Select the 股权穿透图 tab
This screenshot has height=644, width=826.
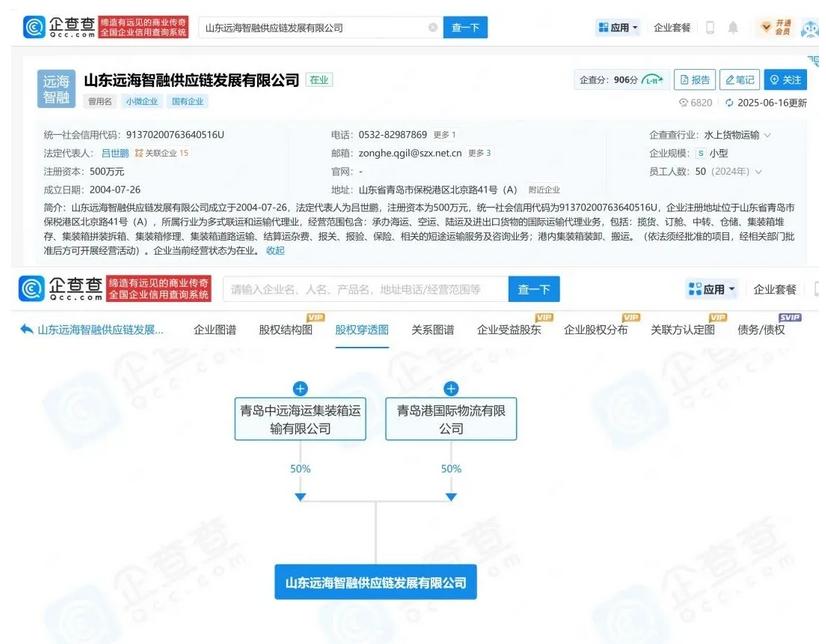(362, 330)
